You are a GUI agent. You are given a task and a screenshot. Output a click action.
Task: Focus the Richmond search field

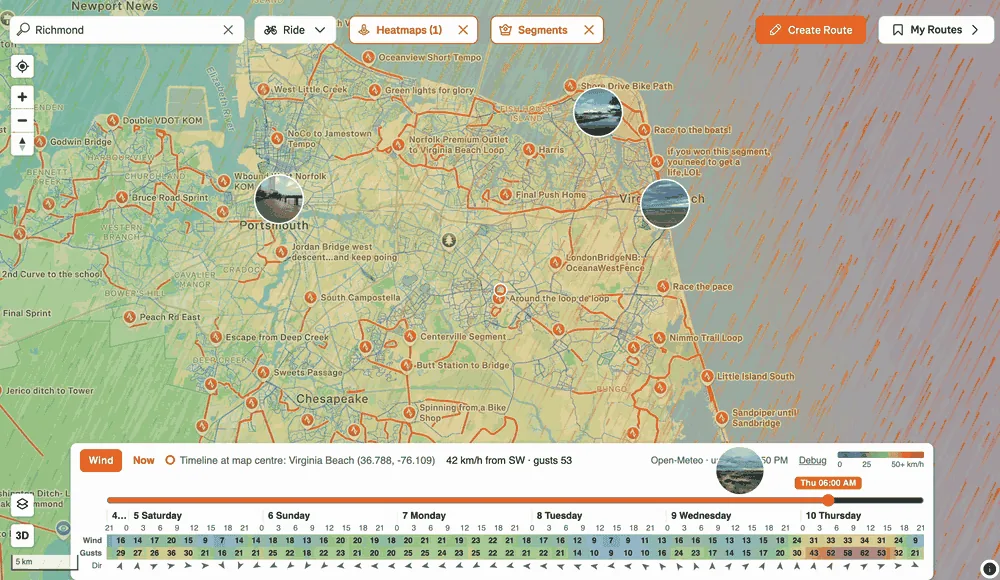(126, 30)
